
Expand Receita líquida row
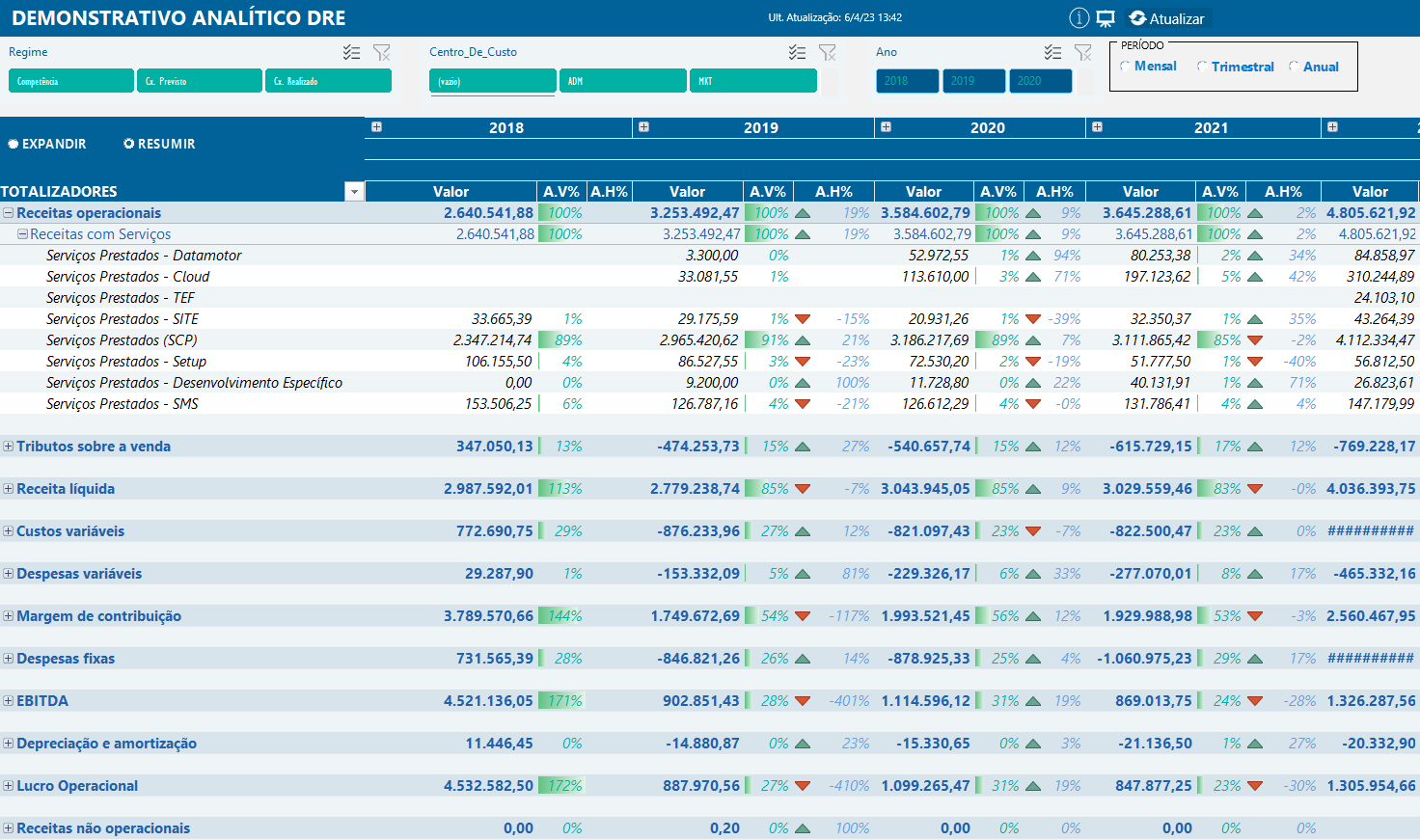pyautogui.click(x=8, y=489)
